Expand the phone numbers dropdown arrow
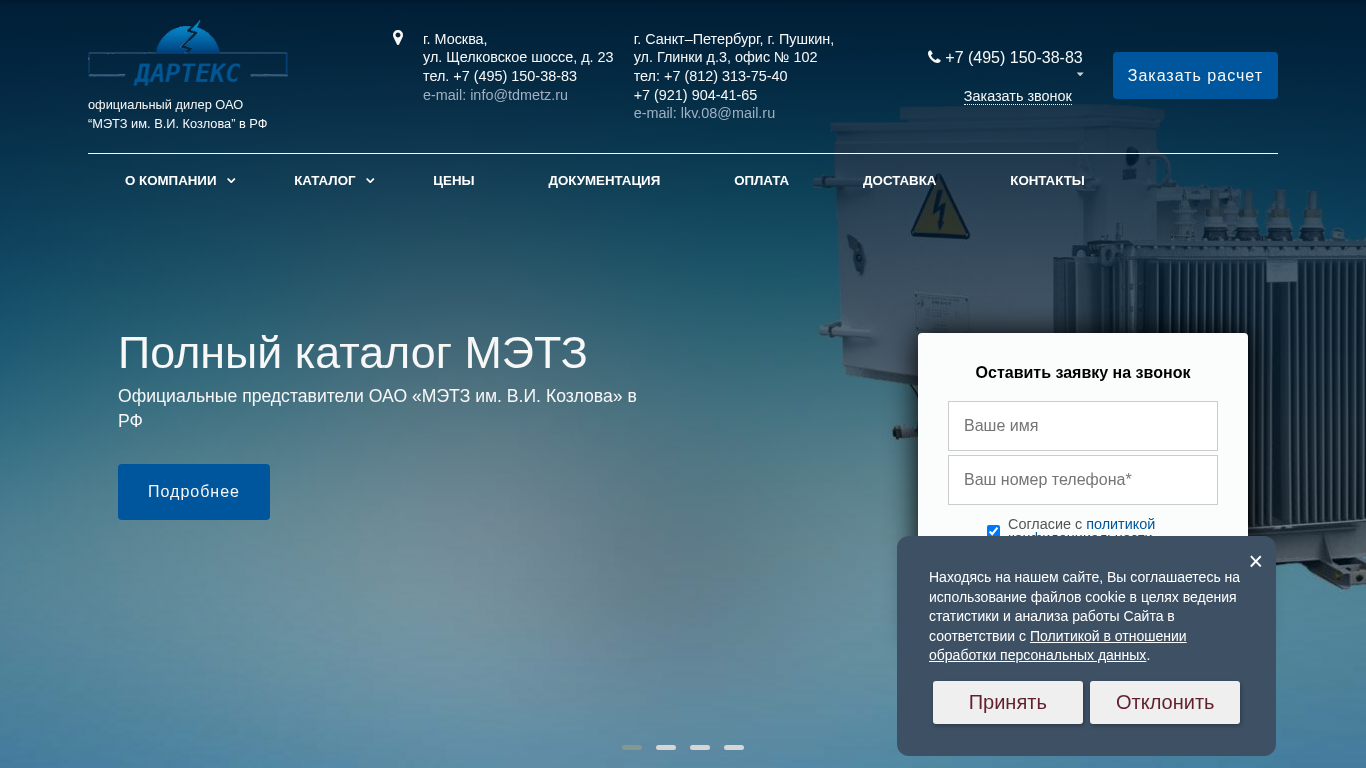Image resolution: width=1366 pixels, height=768 pixels. (x=1080, y=74)
